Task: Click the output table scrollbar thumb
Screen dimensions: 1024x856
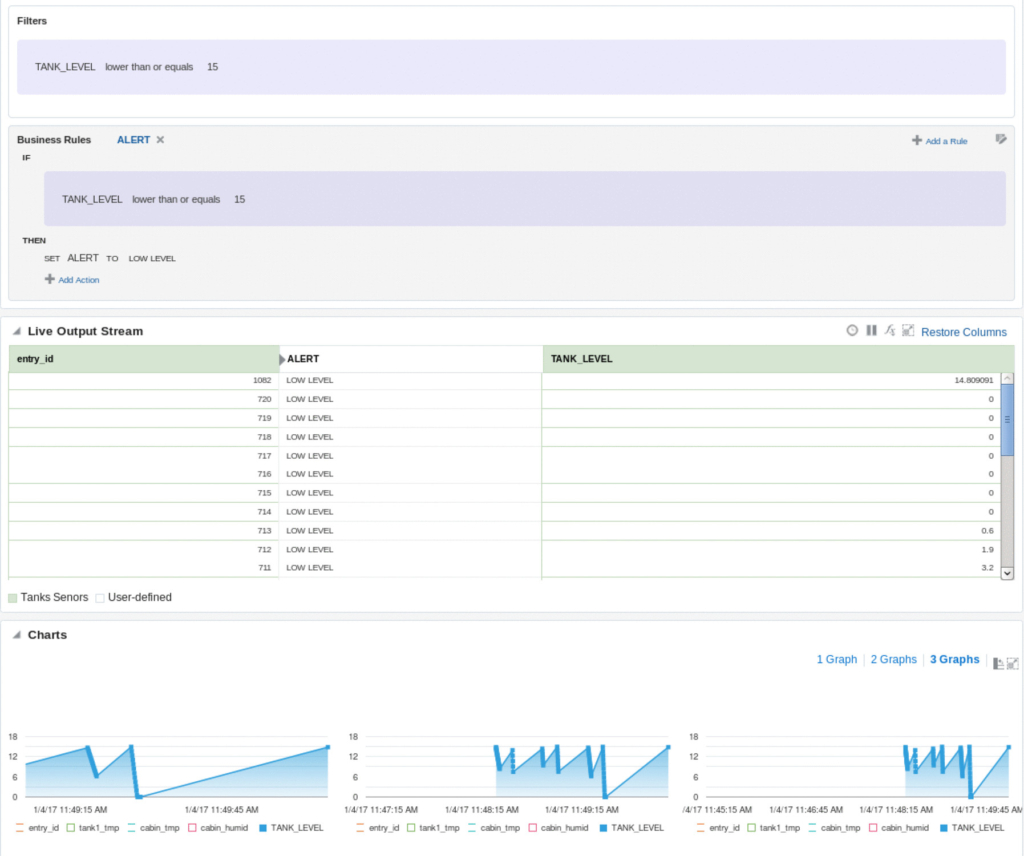Action: pos(1008,419)
